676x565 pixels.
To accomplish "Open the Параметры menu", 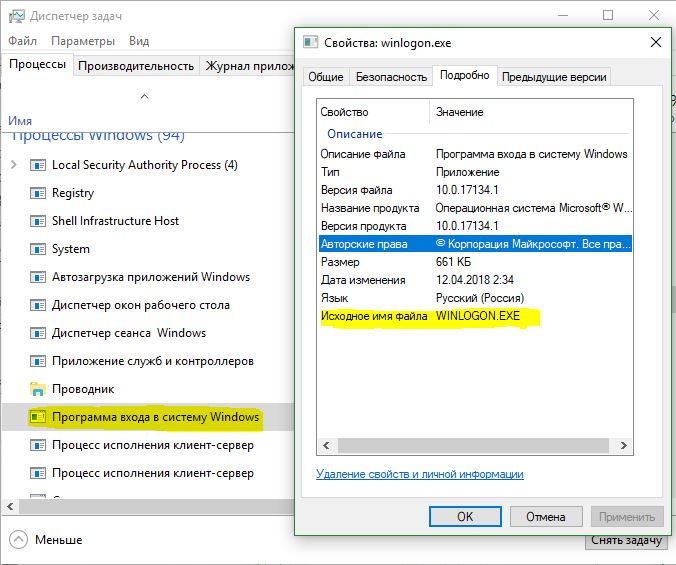I will pyautogui.click(x=83, y=41).
